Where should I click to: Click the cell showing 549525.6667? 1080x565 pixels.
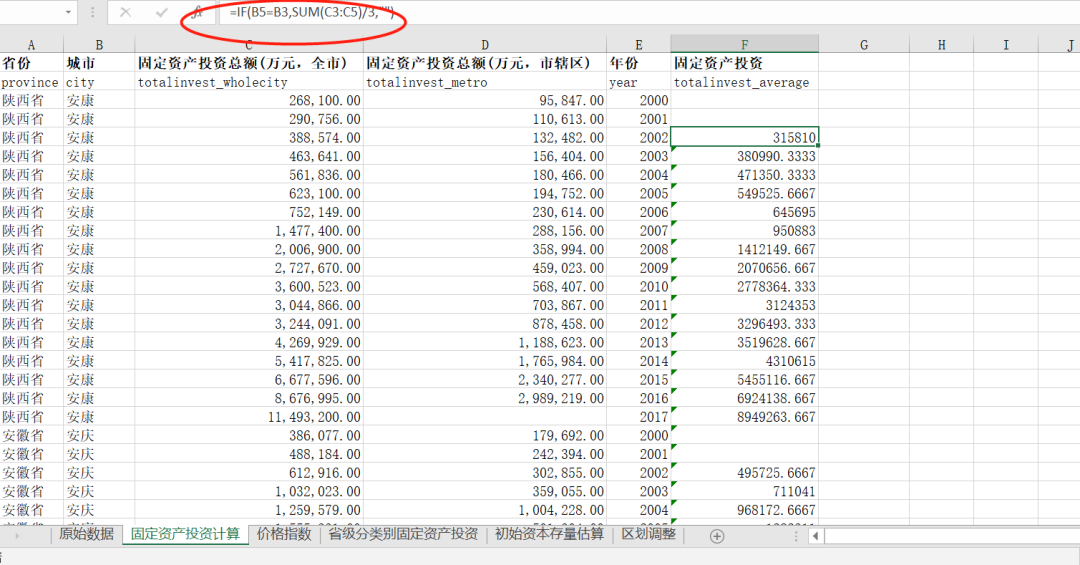745,194
